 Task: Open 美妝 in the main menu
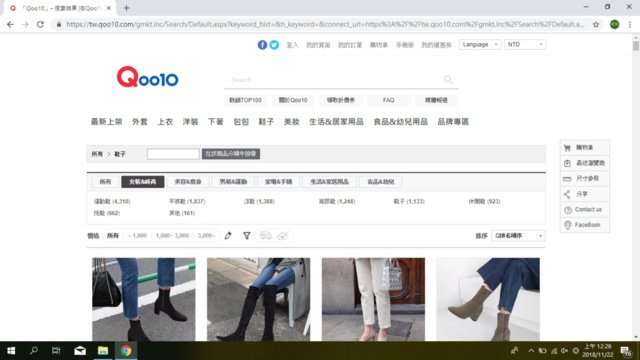tap(291, 122)
